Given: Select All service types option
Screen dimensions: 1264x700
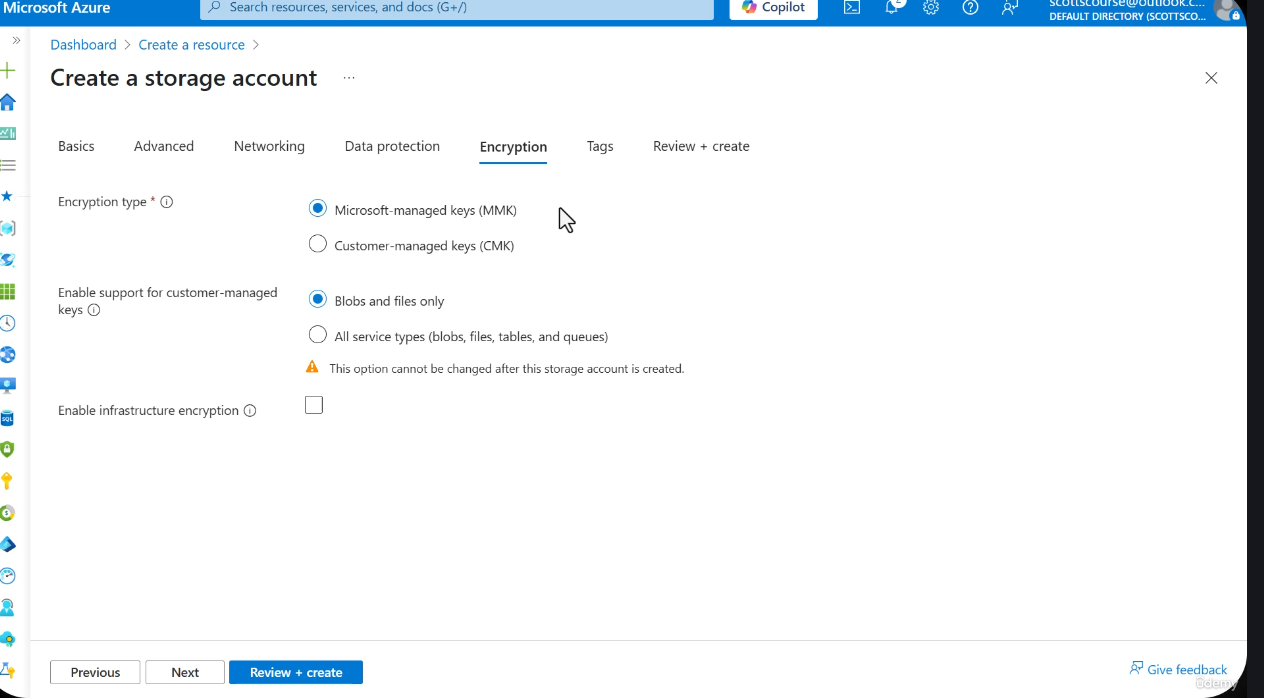Looking at the screenshot, I should point(317,334).
